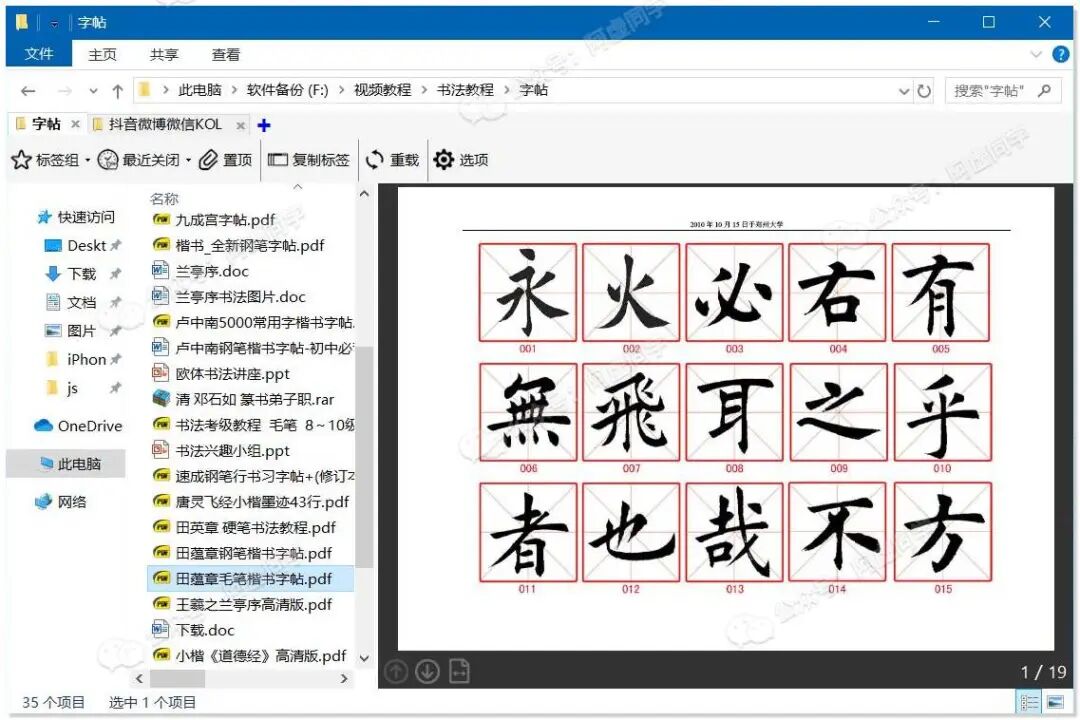Image resolution: width=1080 pixels, height=720 pixels.
Task: Open the 最近关闭 list
Action: [144, 160]
